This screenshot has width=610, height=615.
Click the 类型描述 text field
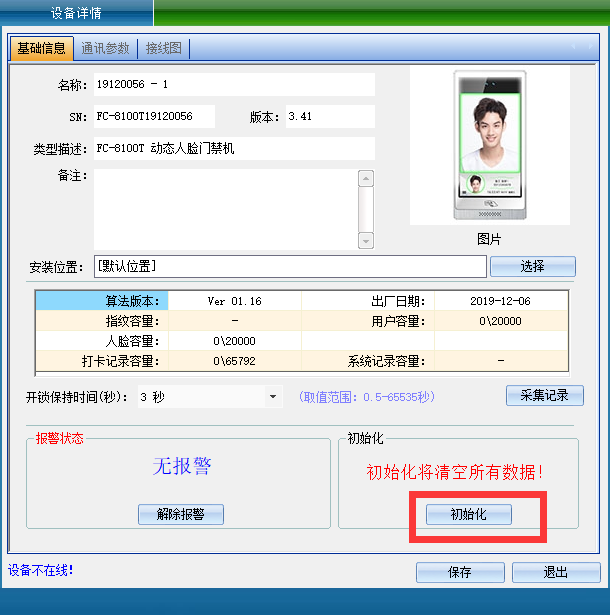click(234, 148)
